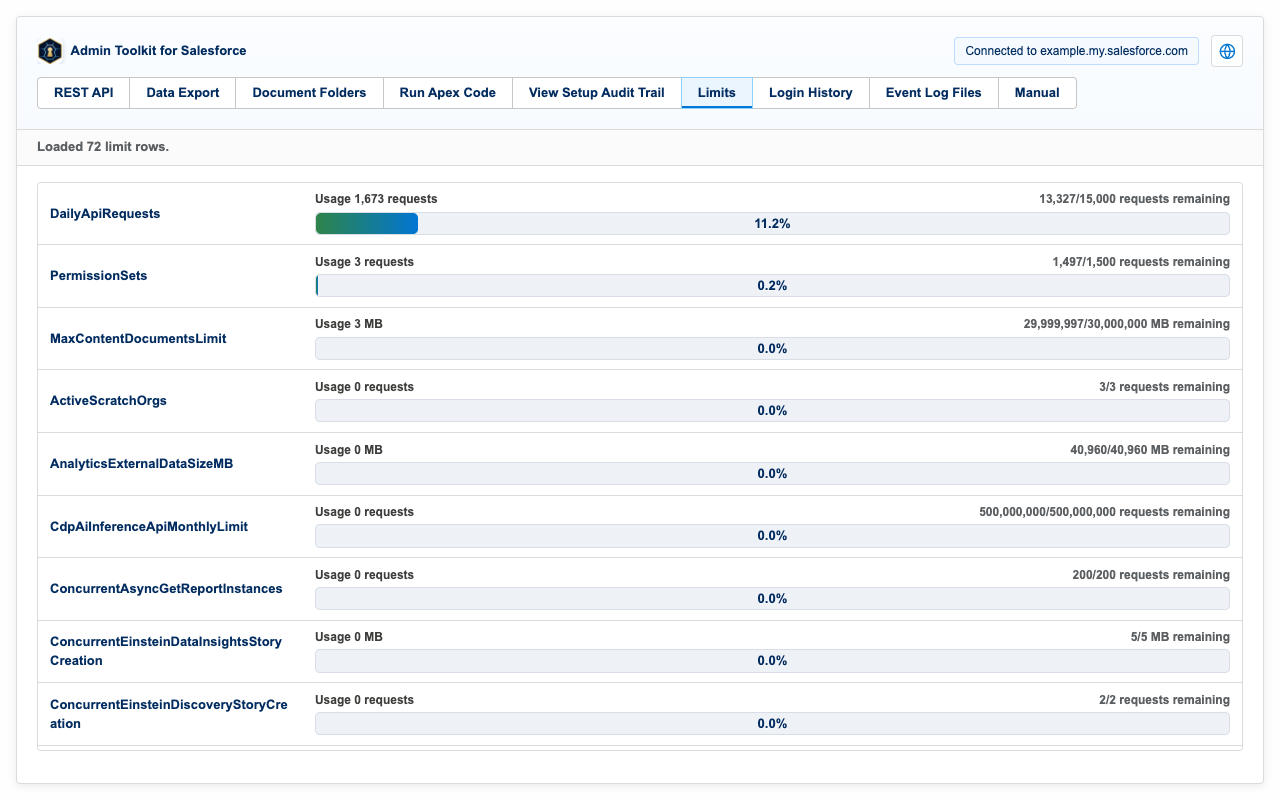Select the Document Folders tab

pos(309,93)
